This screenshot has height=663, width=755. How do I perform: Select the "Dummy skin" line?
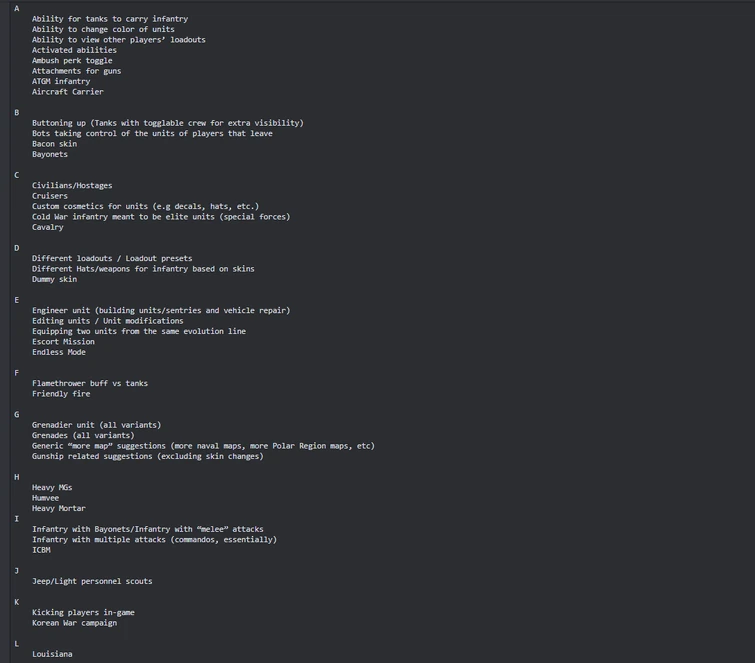54,279
